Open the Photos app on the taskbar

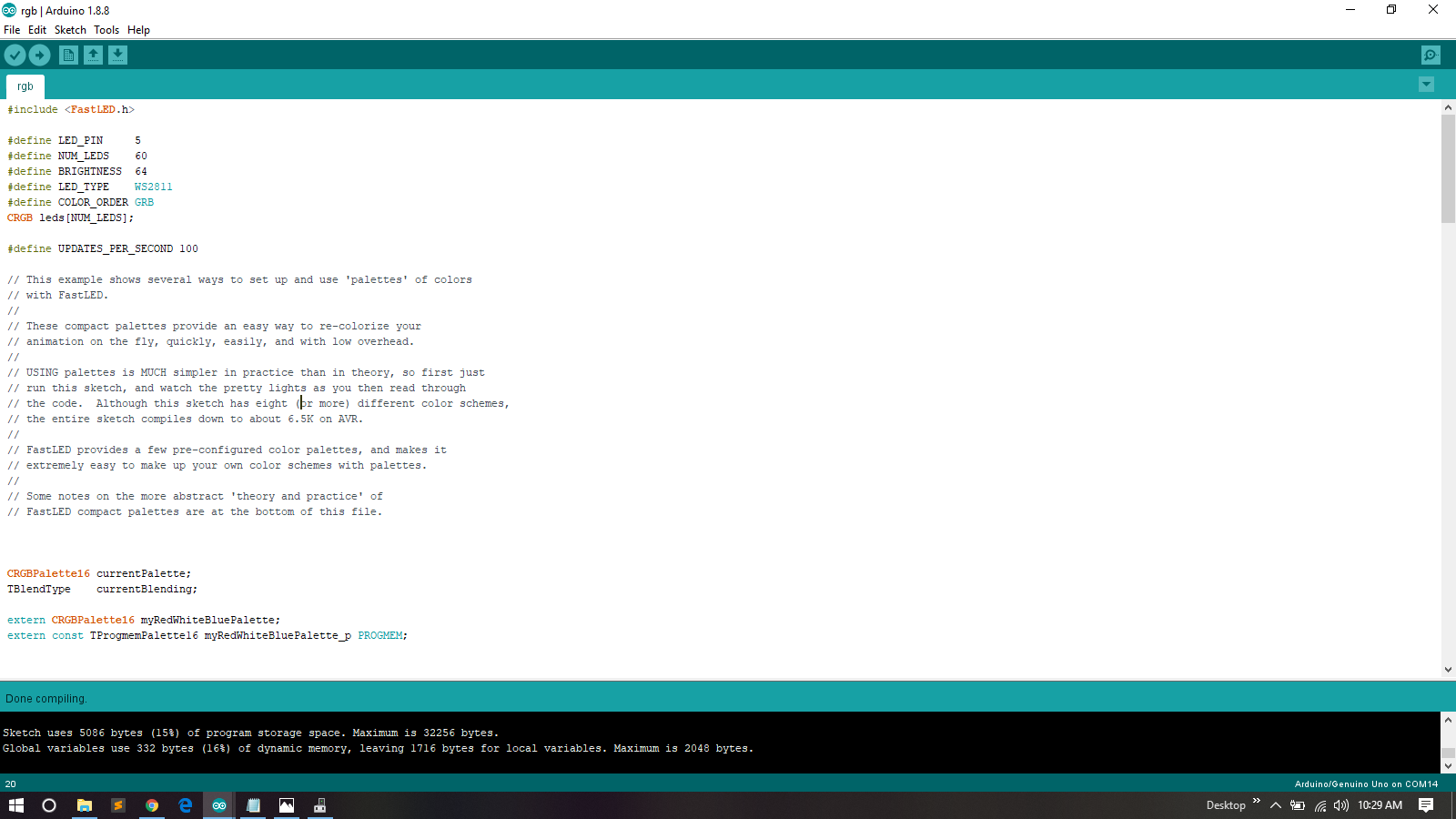pyautogui.click(x=287, y=805)
